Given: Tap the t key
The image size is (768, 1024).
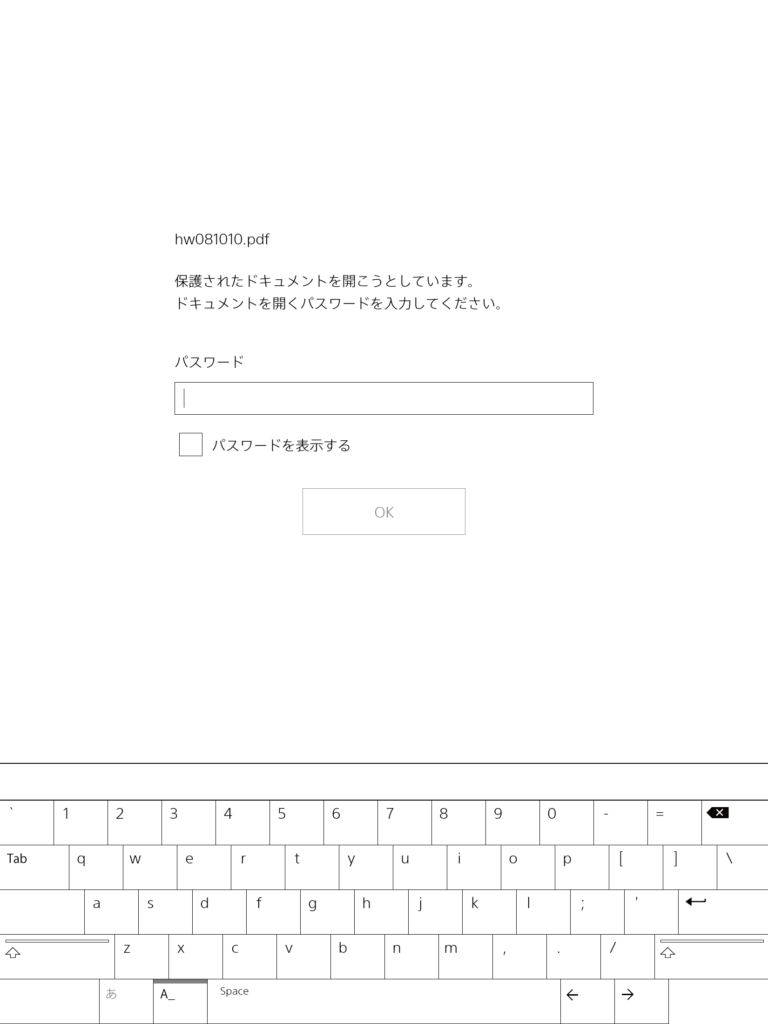Looking at the screenshot, I should point(312,867).
